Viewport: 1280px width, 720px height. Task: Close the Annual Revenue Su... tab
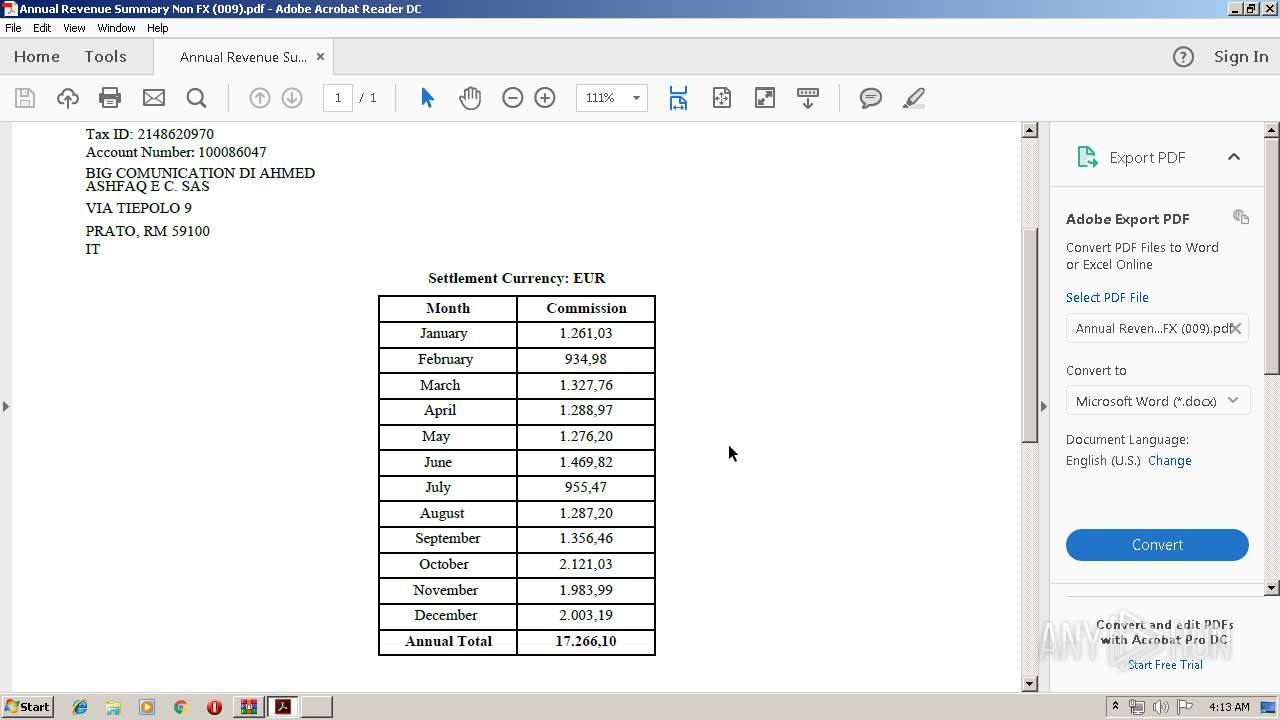pyautogui.click(x=320, y=57)
